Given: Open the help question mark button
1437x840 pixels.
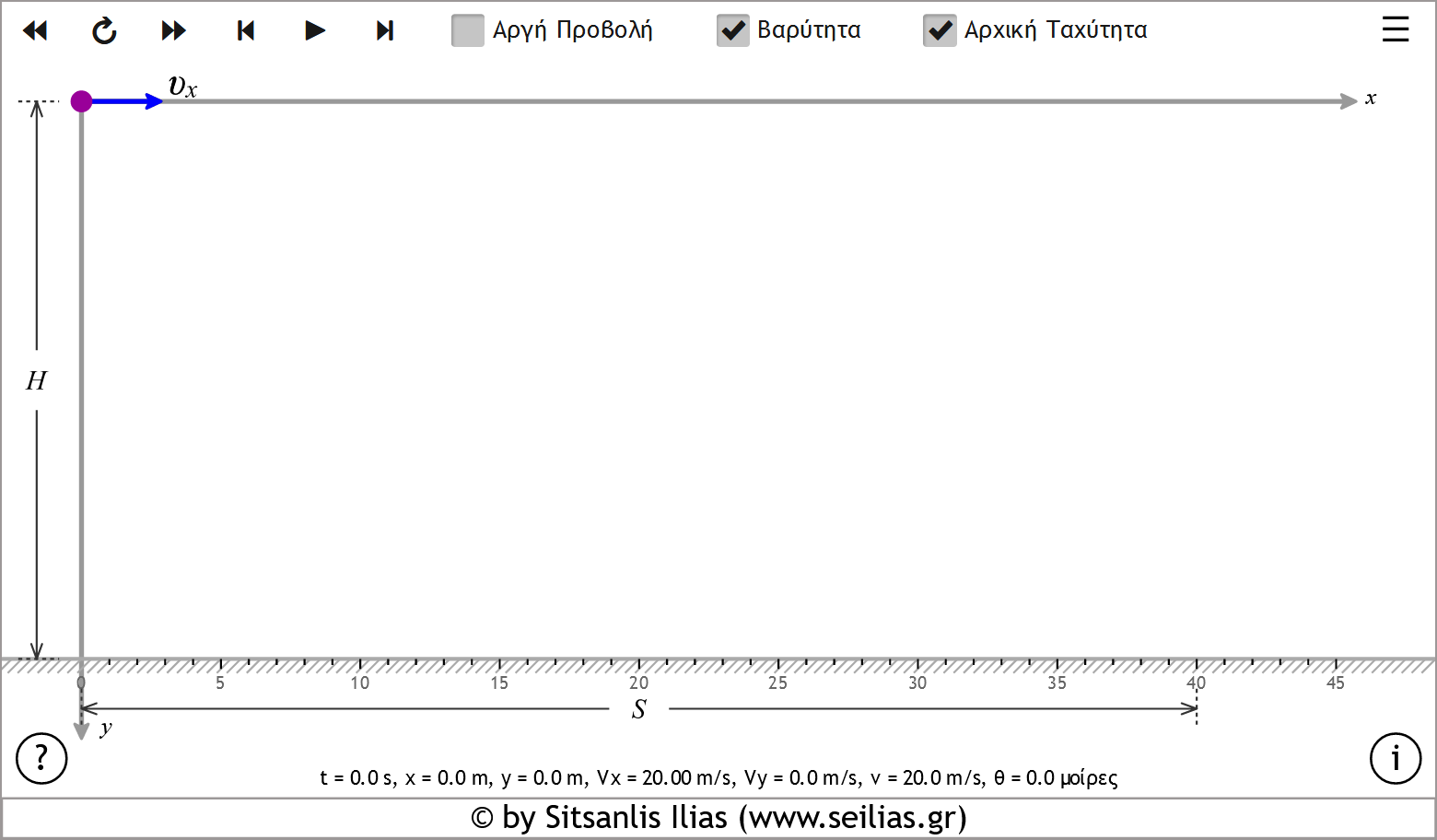Looking at the screenshot, I should 41,758.
